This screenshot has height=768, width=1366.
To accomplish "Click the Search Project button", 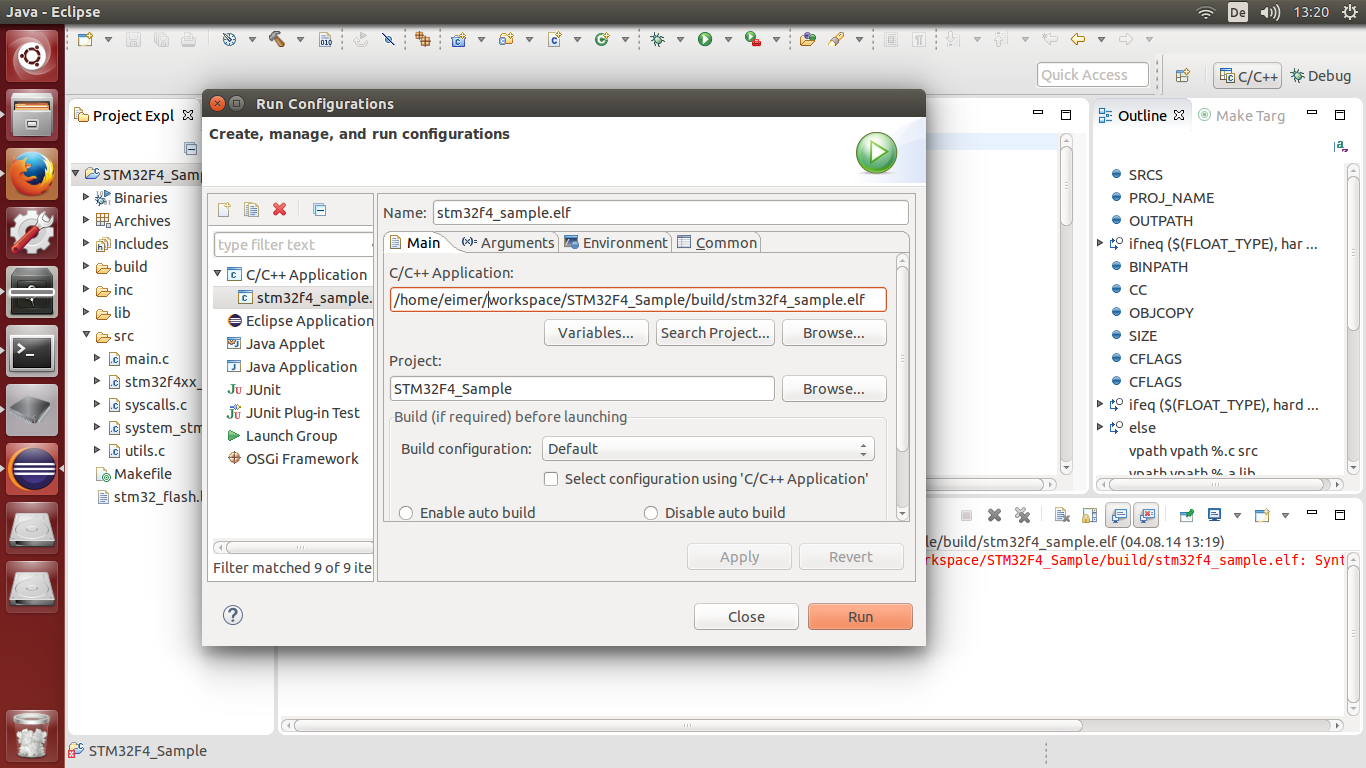I will point(715,332).
